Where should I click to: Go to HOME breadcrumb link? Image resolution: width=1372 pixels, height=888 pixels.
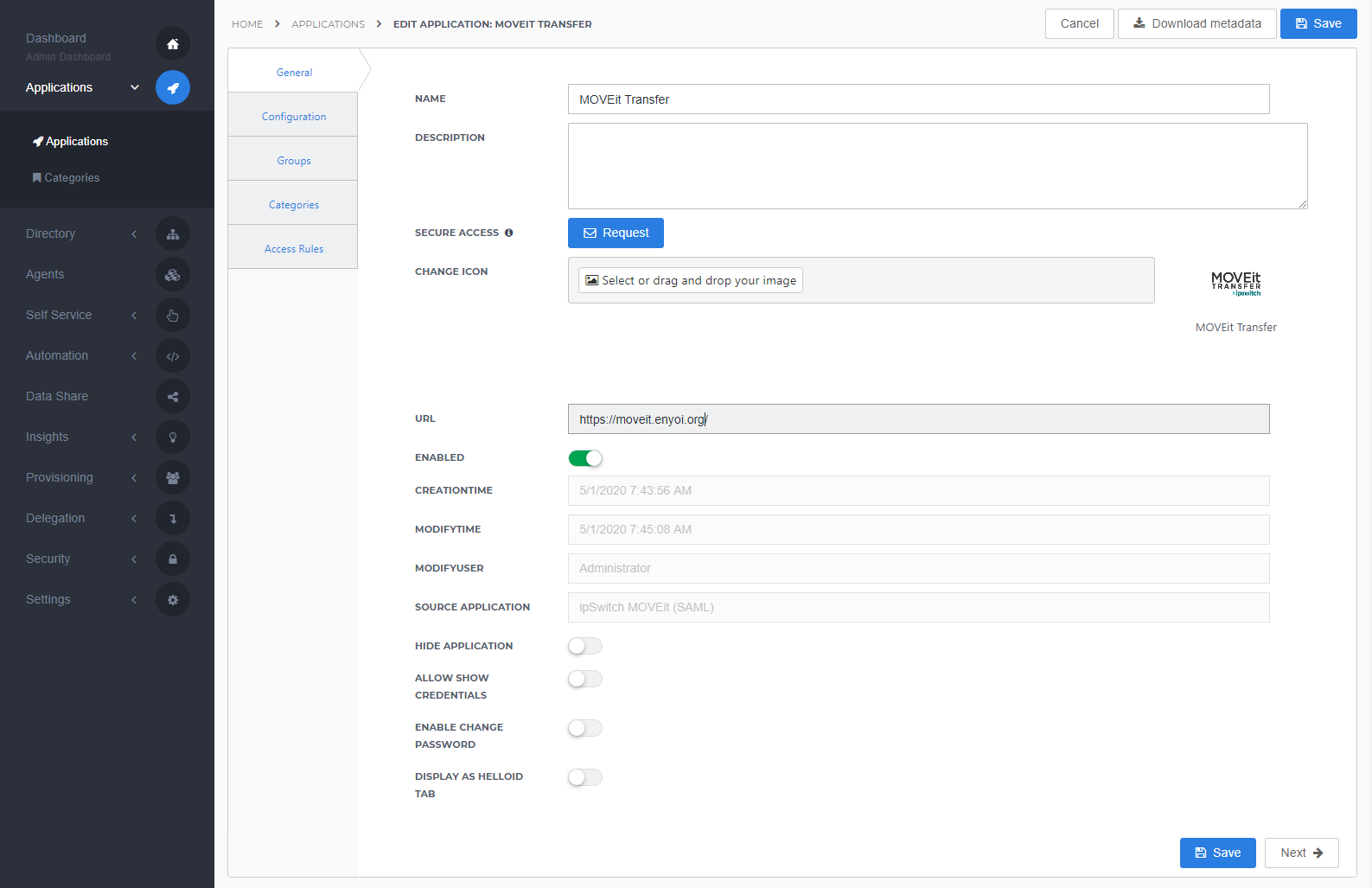coord(247,24)
